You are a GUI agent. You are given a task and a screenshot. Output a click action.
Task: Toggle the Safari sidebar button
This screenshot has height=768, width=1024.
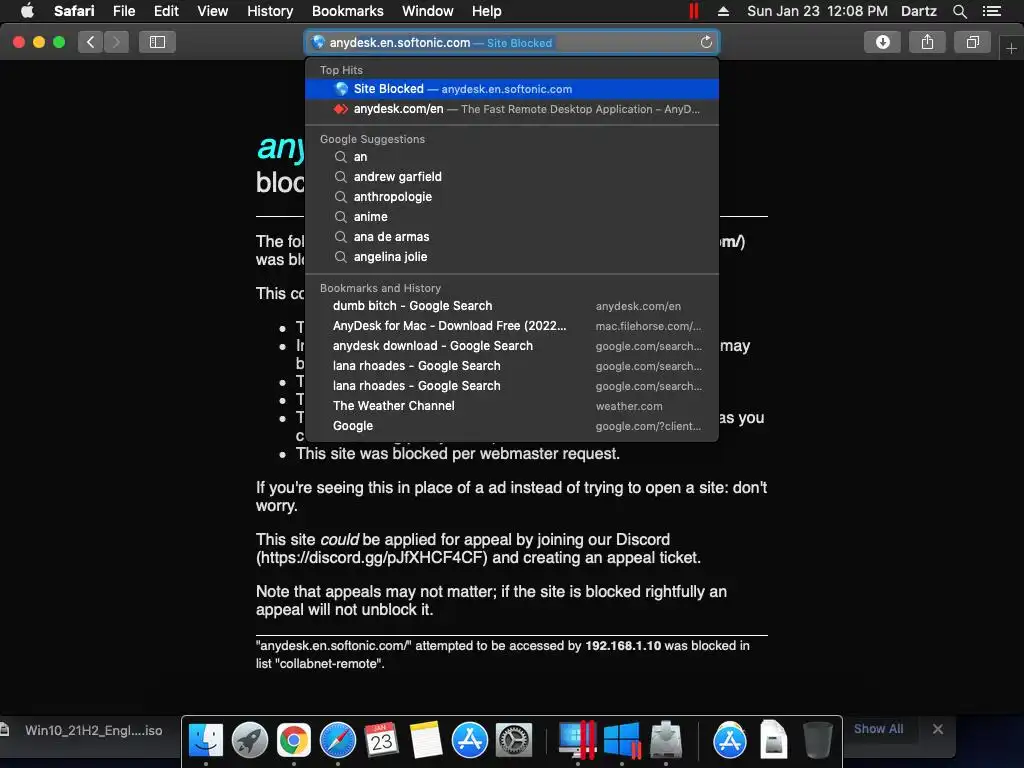coord(157,42)
